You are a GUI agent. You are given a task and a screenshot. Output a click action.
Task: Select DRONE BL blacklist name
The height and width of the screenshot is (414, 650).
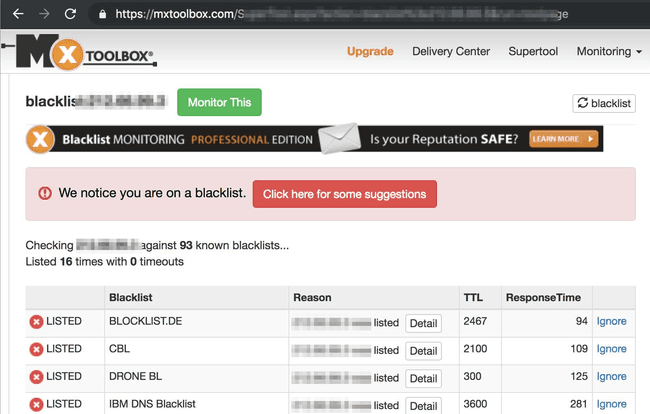coord(136,376)
